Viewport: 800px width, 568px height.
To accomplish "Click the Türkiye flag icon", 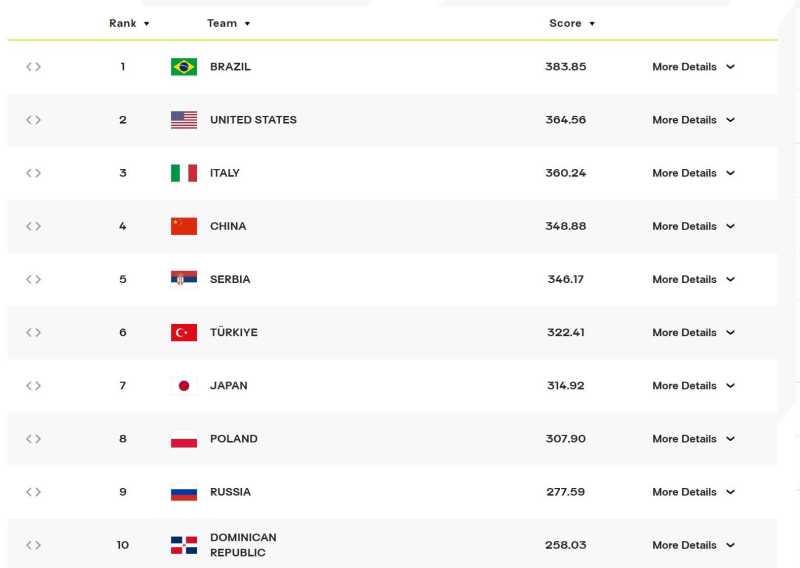I will (184, 332).
